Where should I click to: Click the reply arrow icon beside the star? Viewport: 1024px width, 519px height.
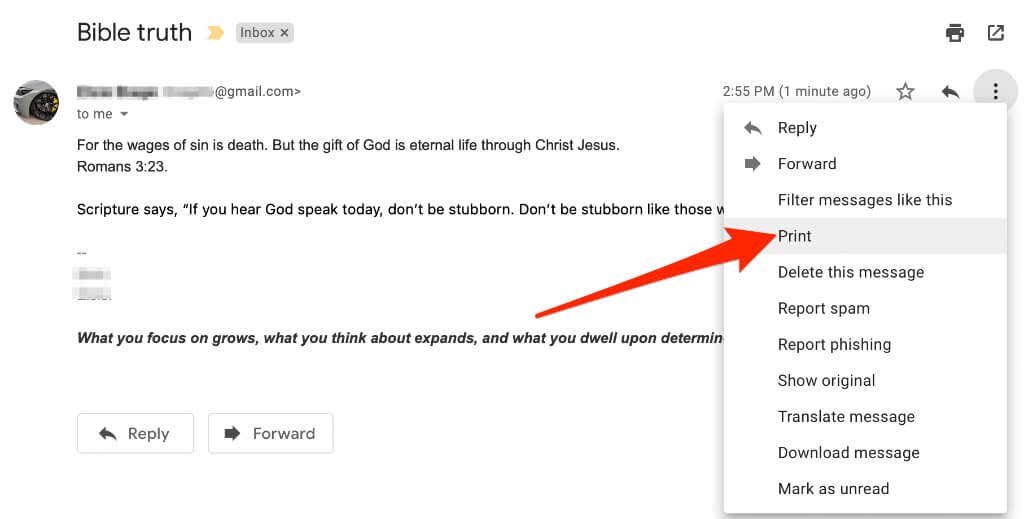coord(950,92)
